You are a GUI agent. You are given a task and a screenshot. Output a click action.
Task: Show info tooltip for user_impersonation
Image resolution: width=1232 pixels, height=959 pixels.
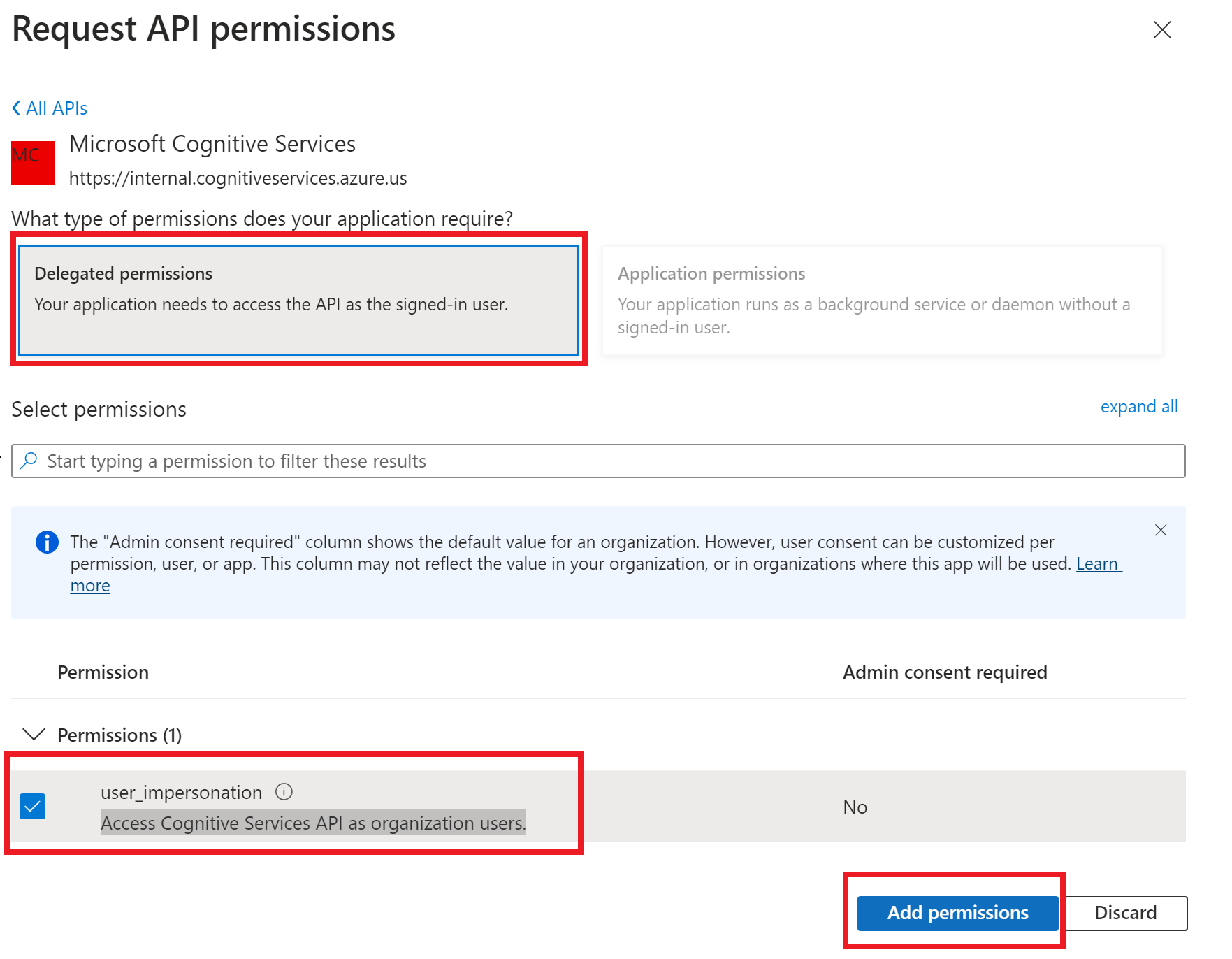[284, 791]
